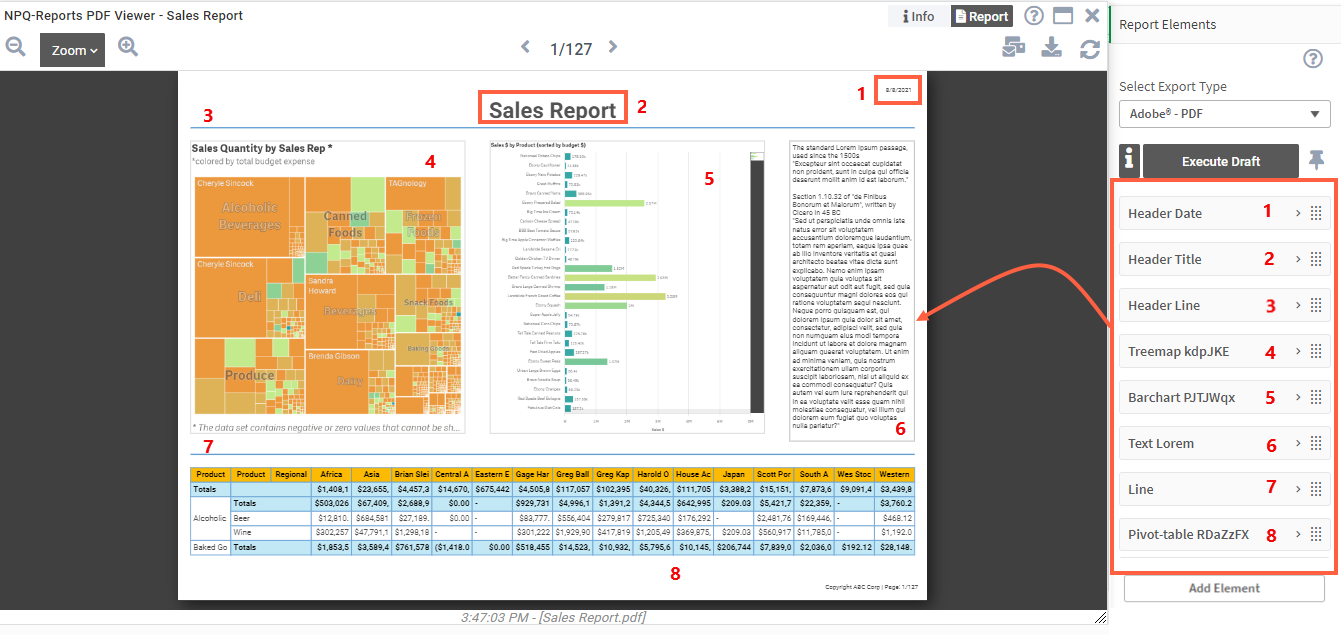Click drag handle of Header Line
This screenshot has height=635, width=1341.
1316,305
